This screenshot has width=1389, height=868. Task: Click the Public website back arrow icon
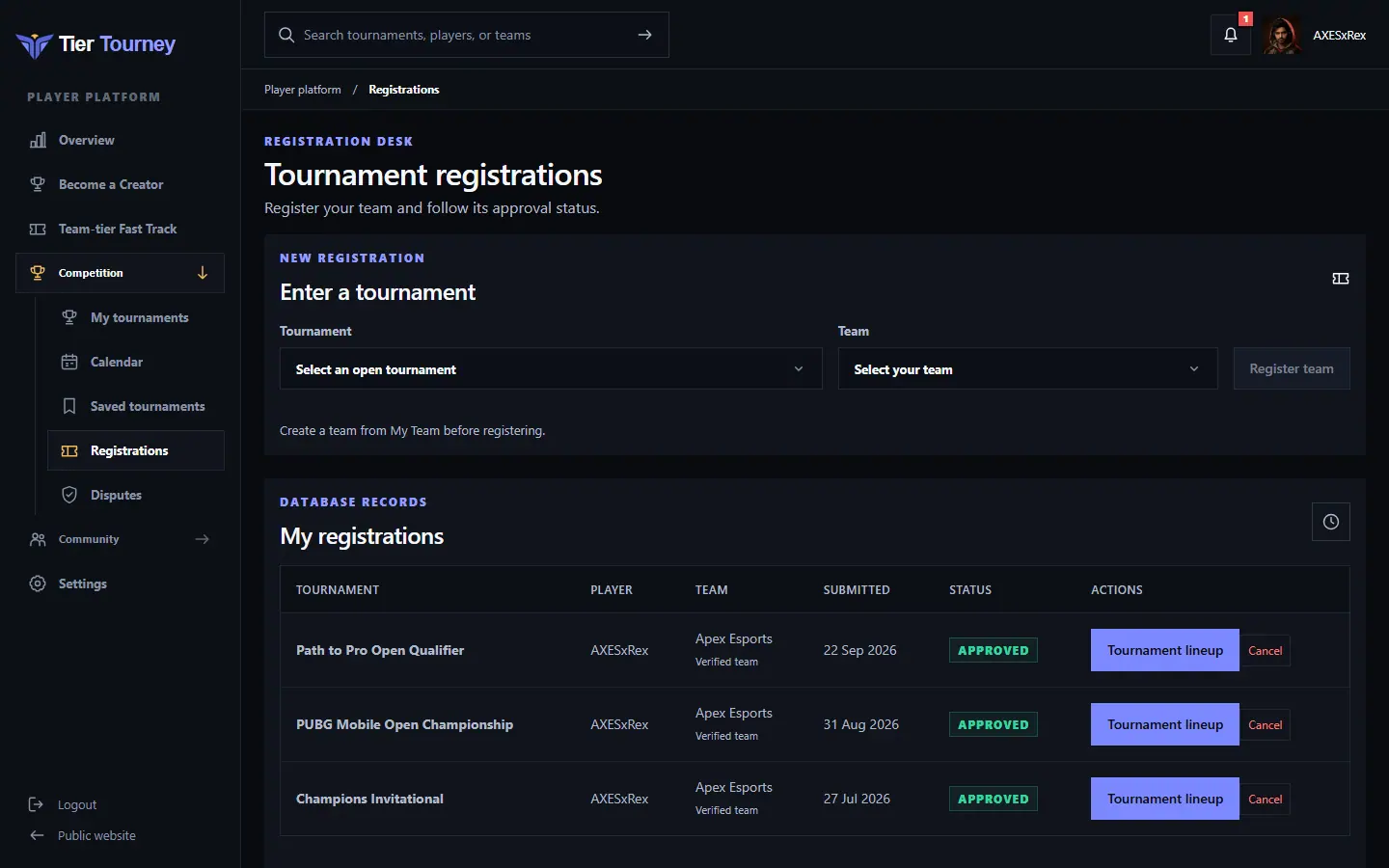coord(37,835)
